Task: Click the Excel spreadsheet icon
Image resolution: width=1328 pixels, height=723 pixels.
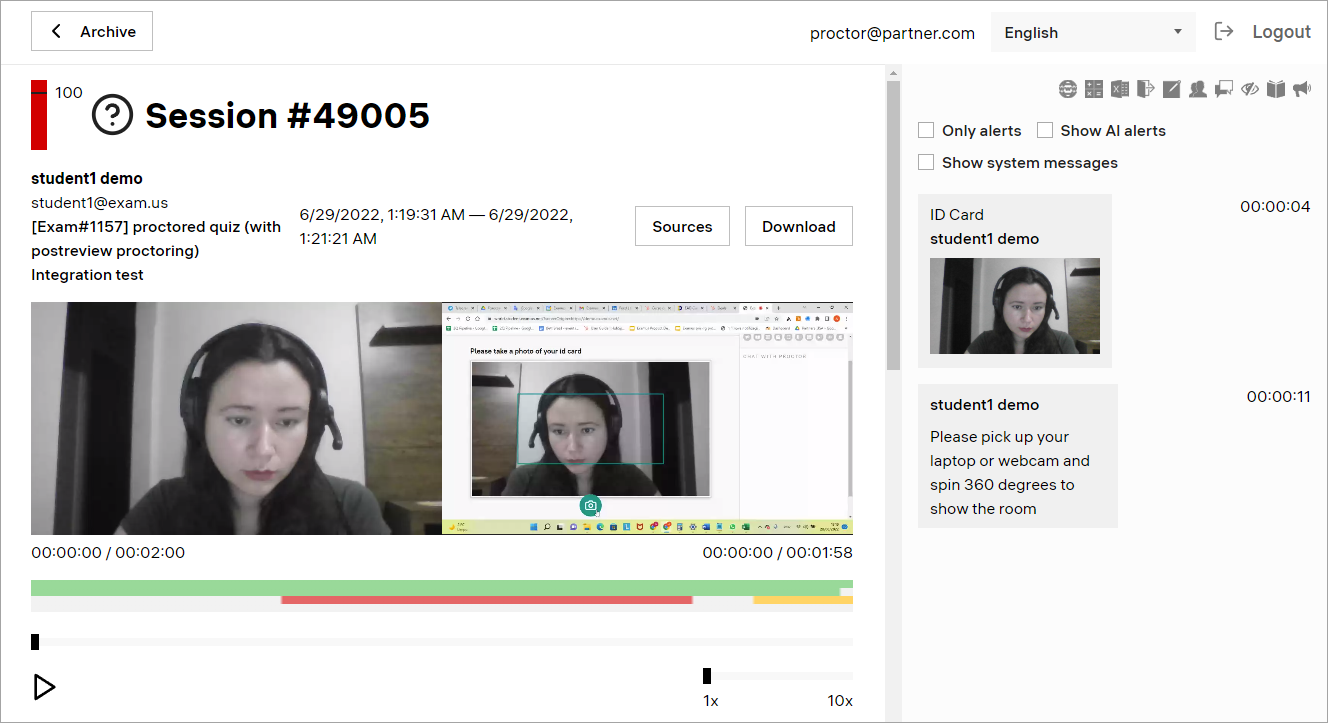Action: pos(1120,89)
